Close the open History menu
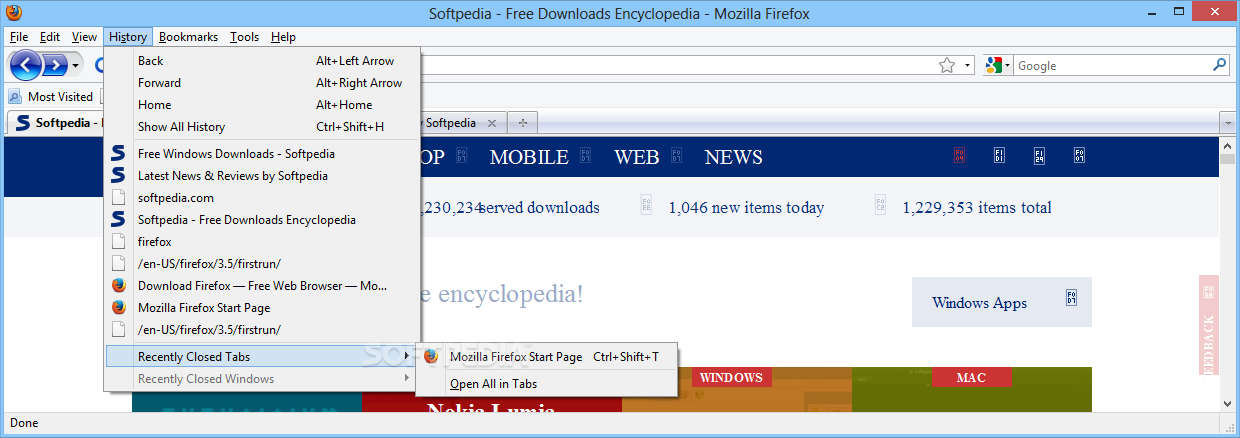Image resolution: width=1240 pixels, height=438 pixels. (x=128, y=37)
